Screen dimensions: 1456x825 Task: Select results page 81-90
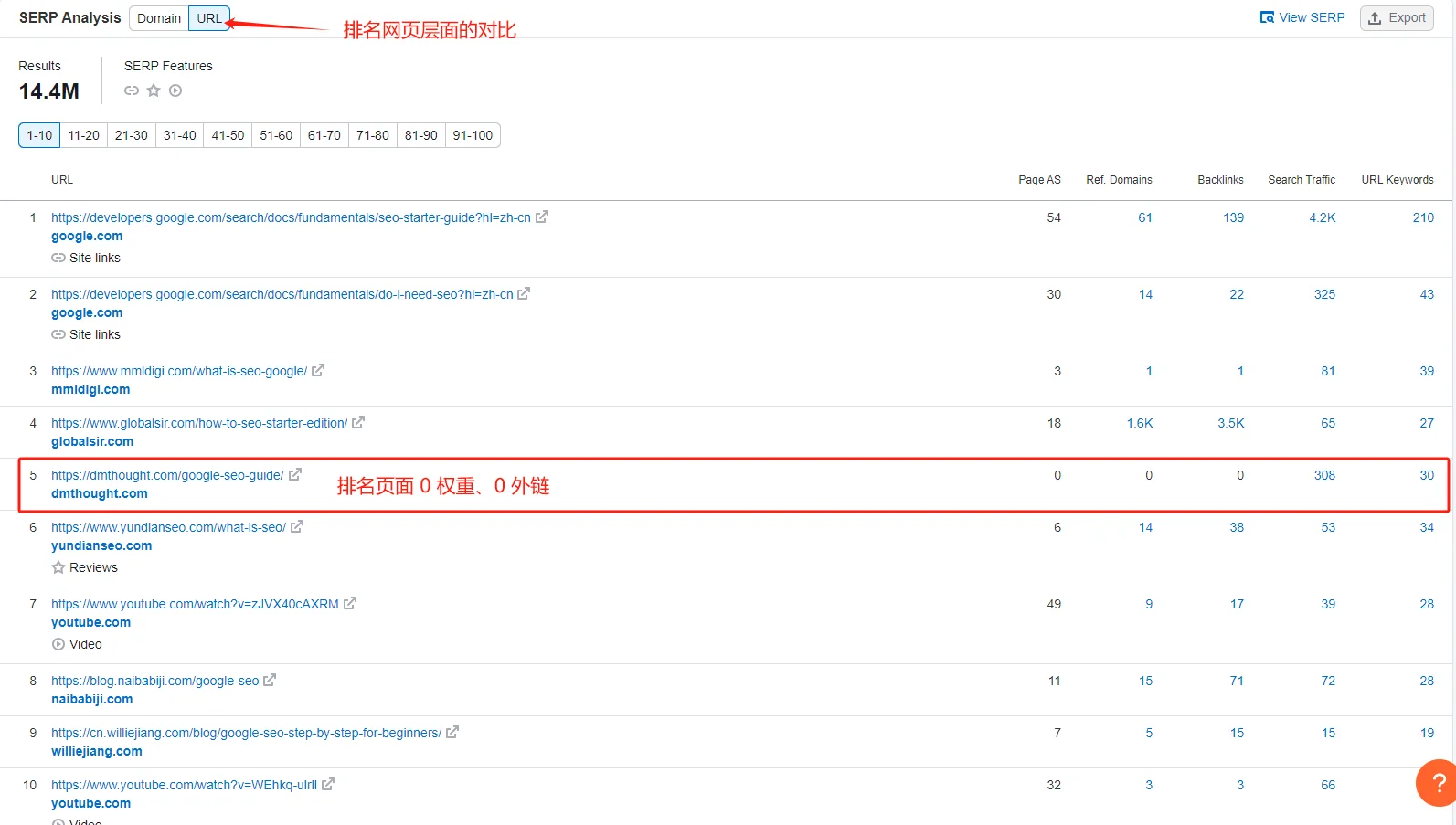pos(421,135)
